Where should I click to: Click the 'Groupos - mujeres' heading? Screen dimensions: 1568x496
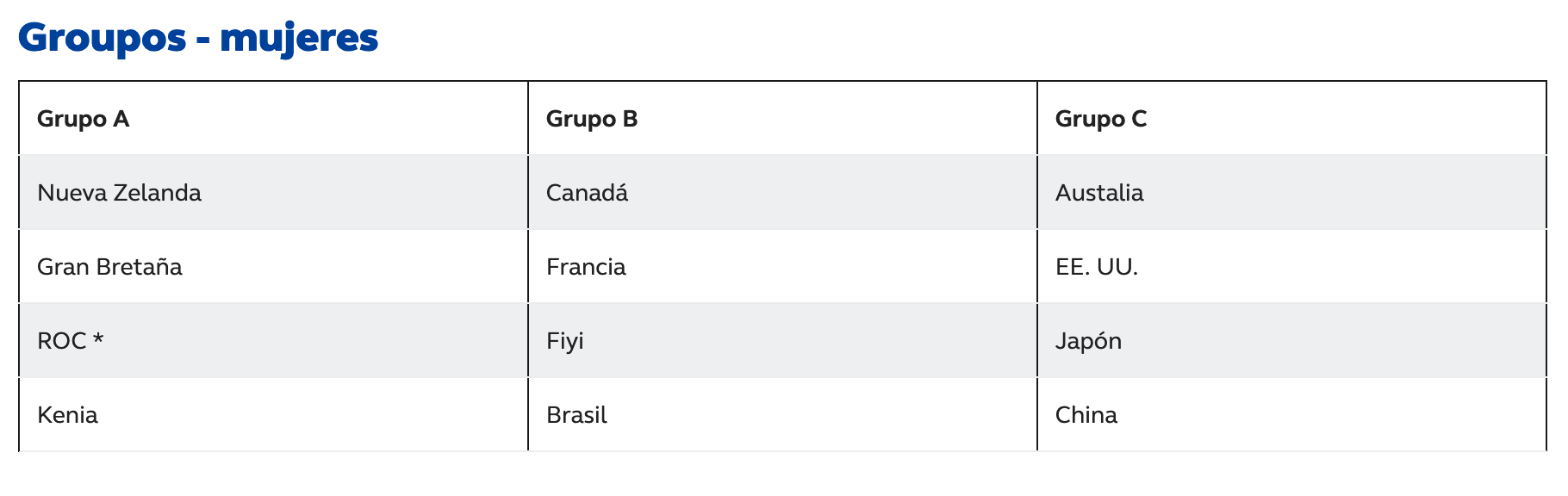(x=198, y=39)
